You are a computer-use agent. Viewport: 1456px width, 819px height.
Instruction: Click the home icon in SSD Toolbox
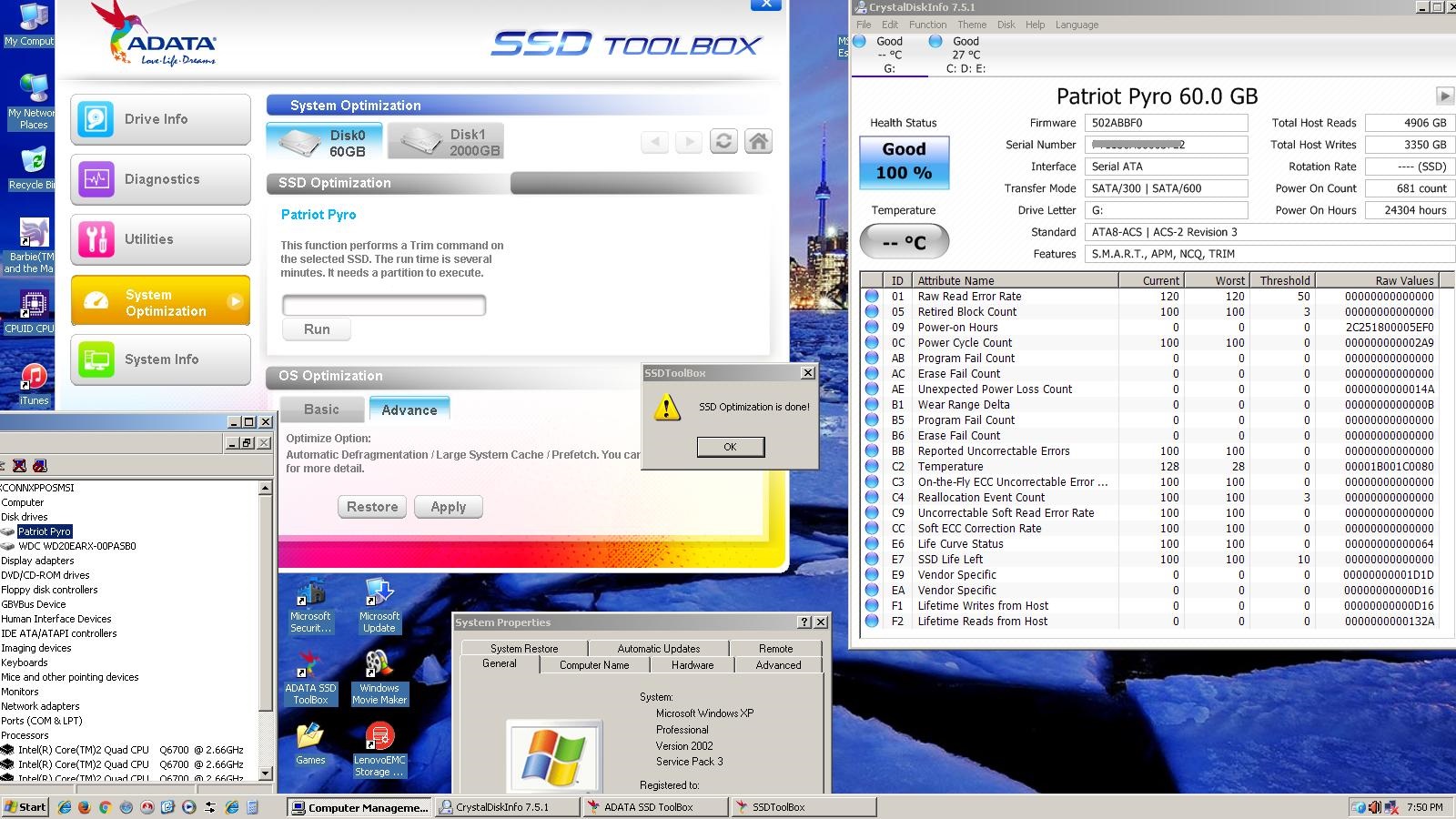758,141
